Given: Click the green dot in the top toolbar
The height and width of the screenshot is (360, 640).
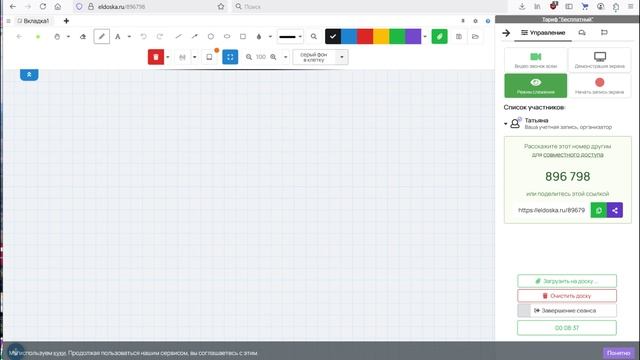Looking at the screenshot, I should pos(38,37).
